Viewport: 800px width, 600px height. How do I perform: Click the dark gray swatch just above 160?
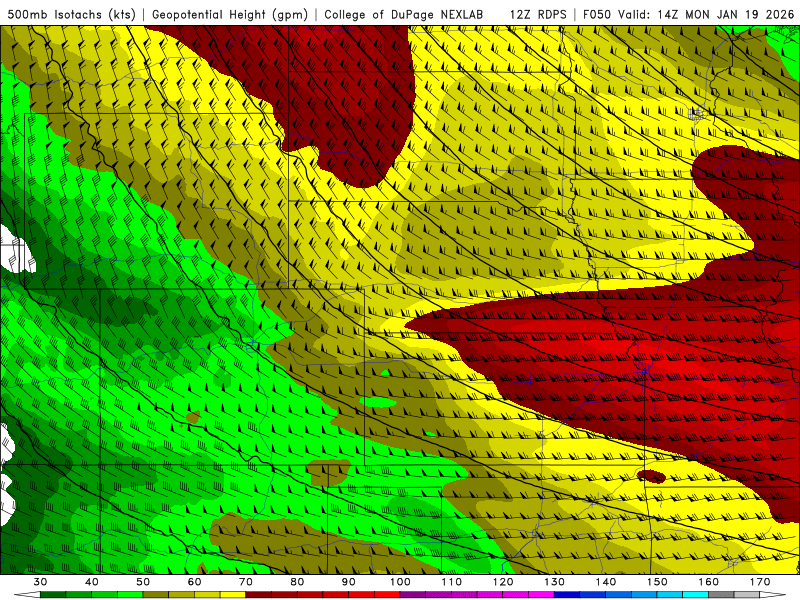721,594
